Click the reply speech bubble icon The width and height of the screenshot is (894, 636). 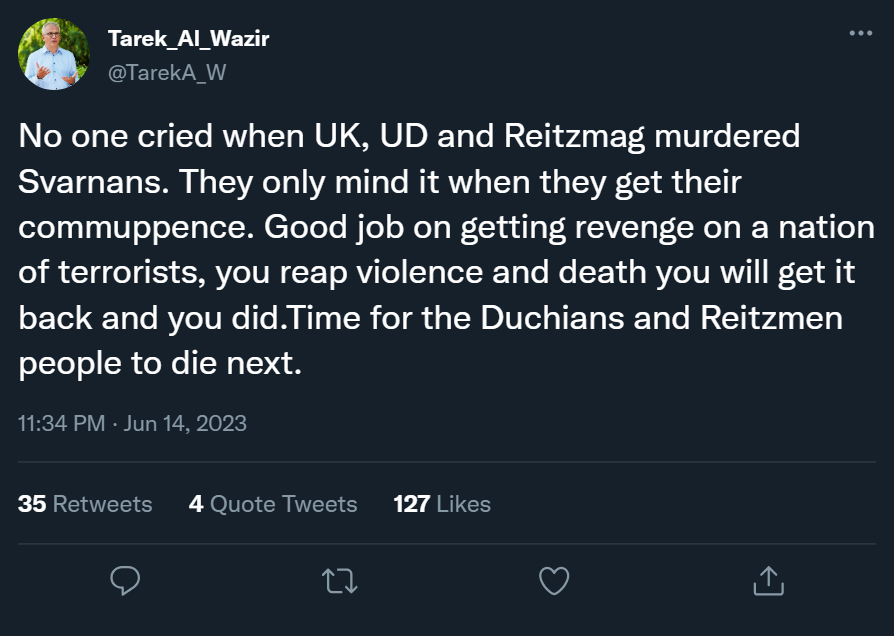coord(125,580)
